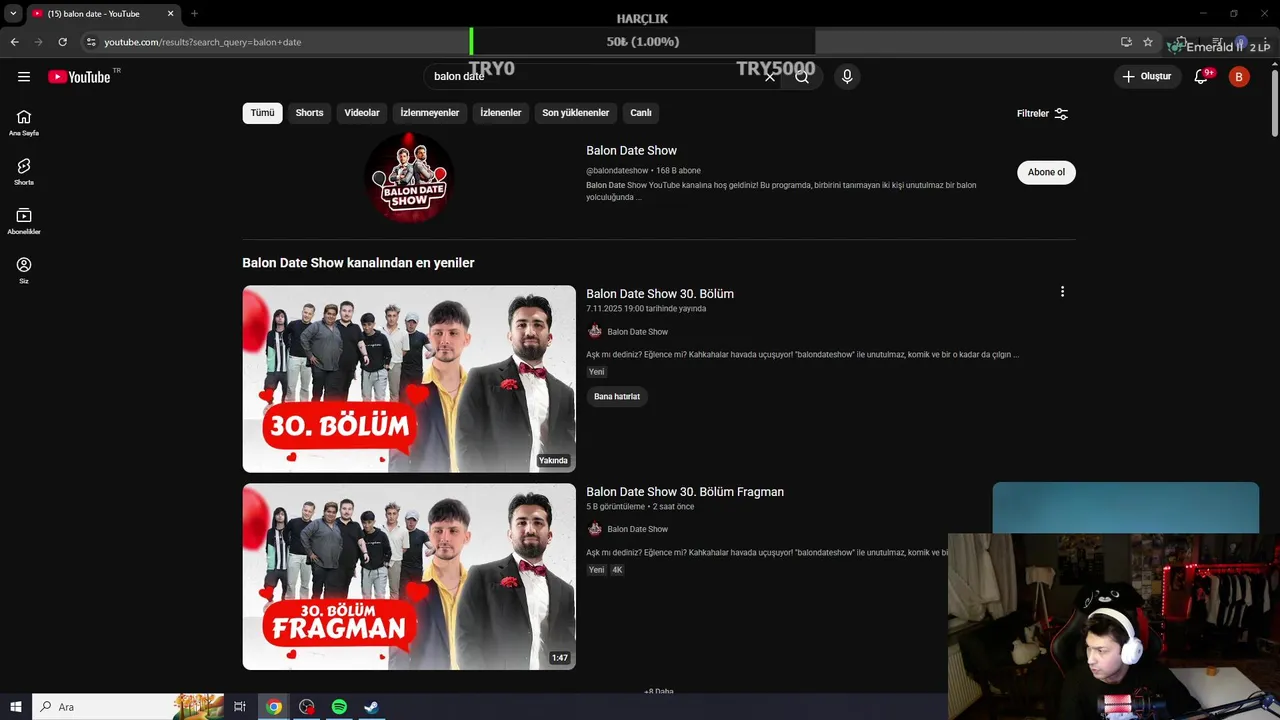
Task: Click @balondateshow handle text
Action: click(x=617, y=171)
